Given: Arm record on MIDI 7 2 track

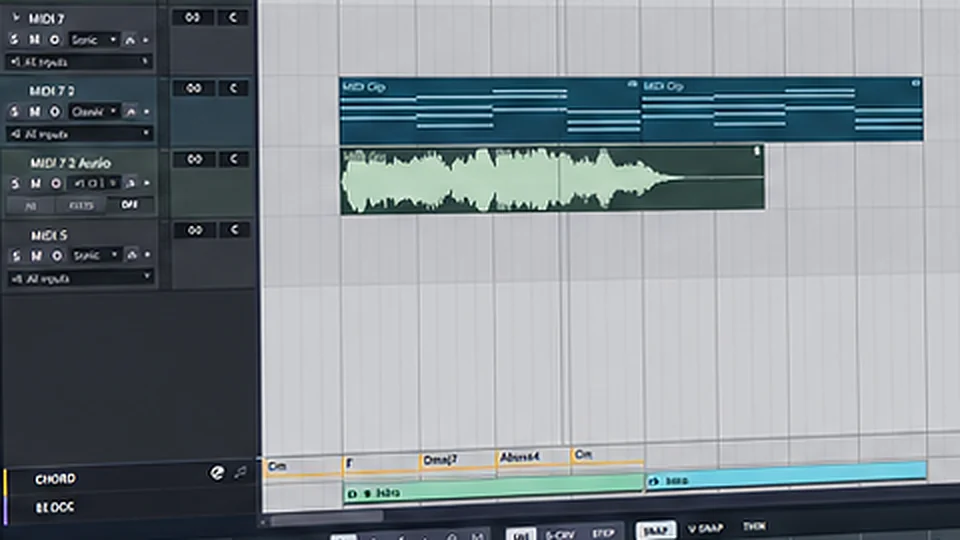Looking at the screenshot, I should [x=54, y=111].
